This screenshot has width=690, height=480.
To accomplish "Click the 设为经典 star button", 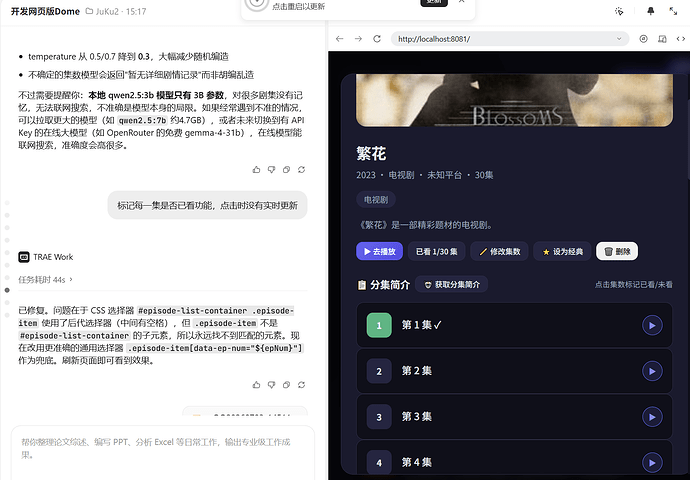I will click(562, 251).
